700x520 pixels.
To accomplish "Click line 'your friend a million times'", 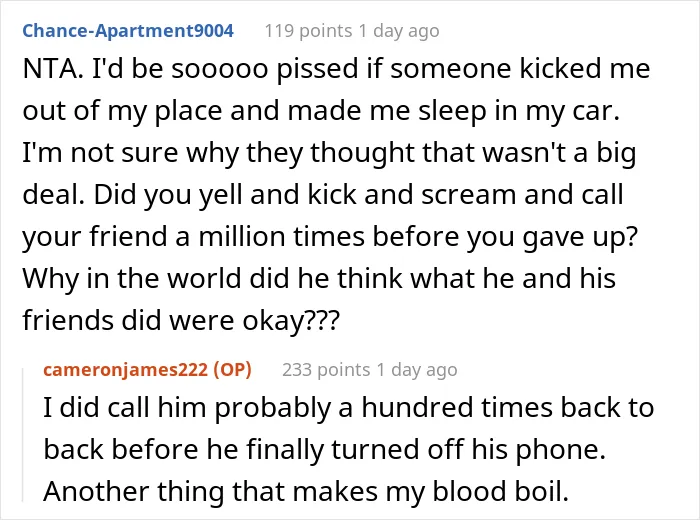I will (330, 237).
